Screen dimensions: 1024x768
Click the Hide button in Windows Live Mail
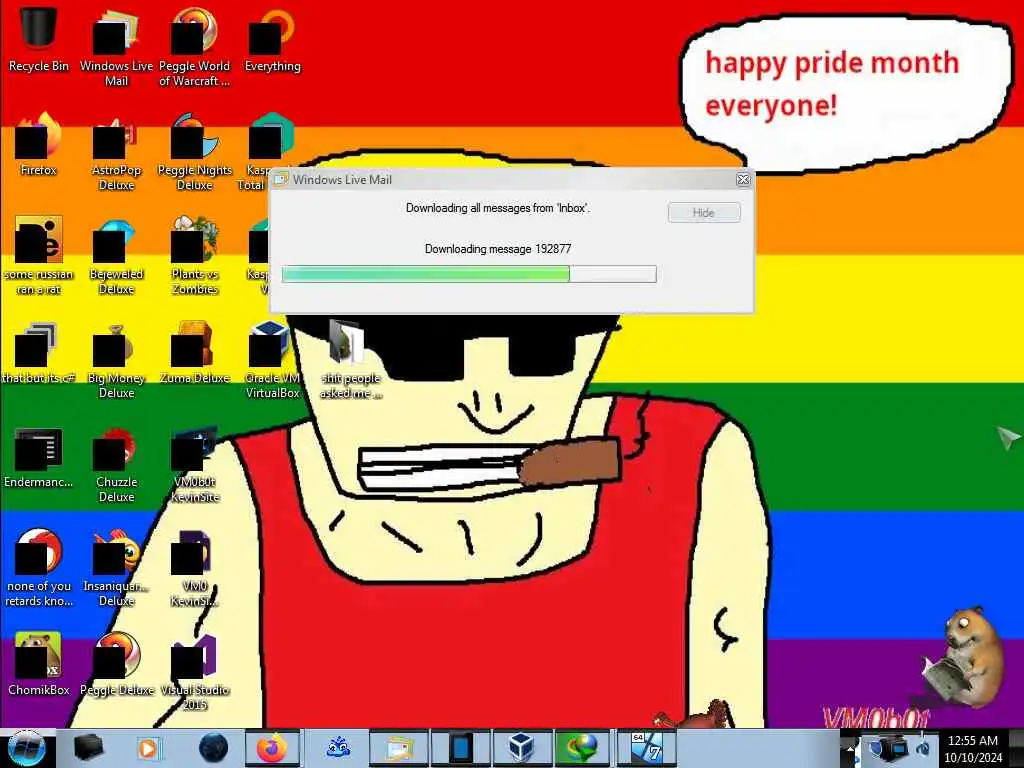point(704,212)
